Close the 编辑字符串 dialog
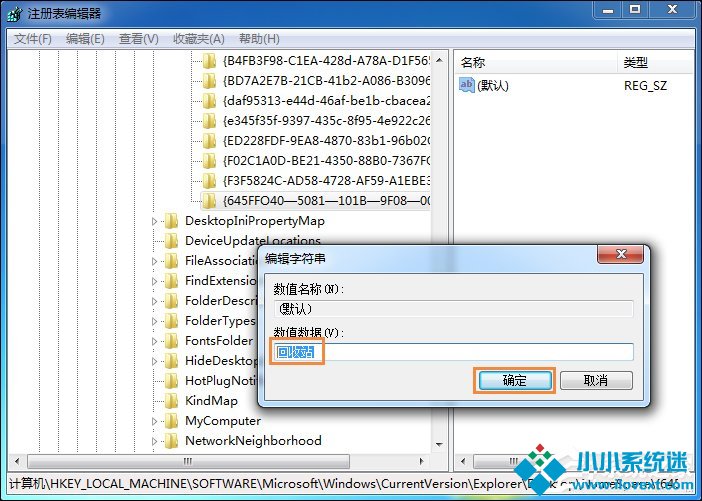The height and width of the screenshot is (501, 702). tap(621, 254)
